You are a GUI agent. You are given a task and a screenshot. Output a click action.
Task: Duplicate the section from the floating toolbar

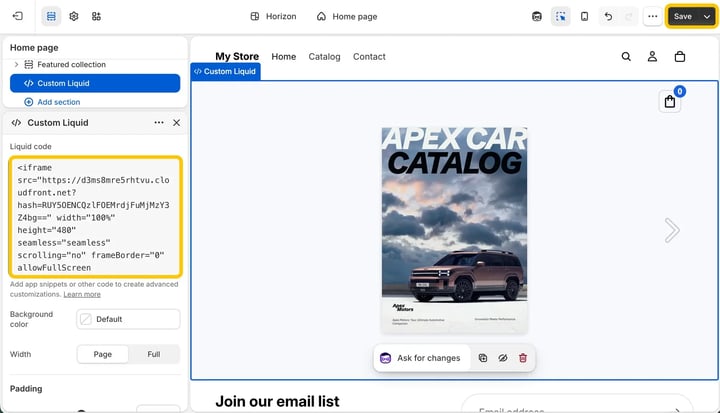pyautogui.click(x=483, y=358)
